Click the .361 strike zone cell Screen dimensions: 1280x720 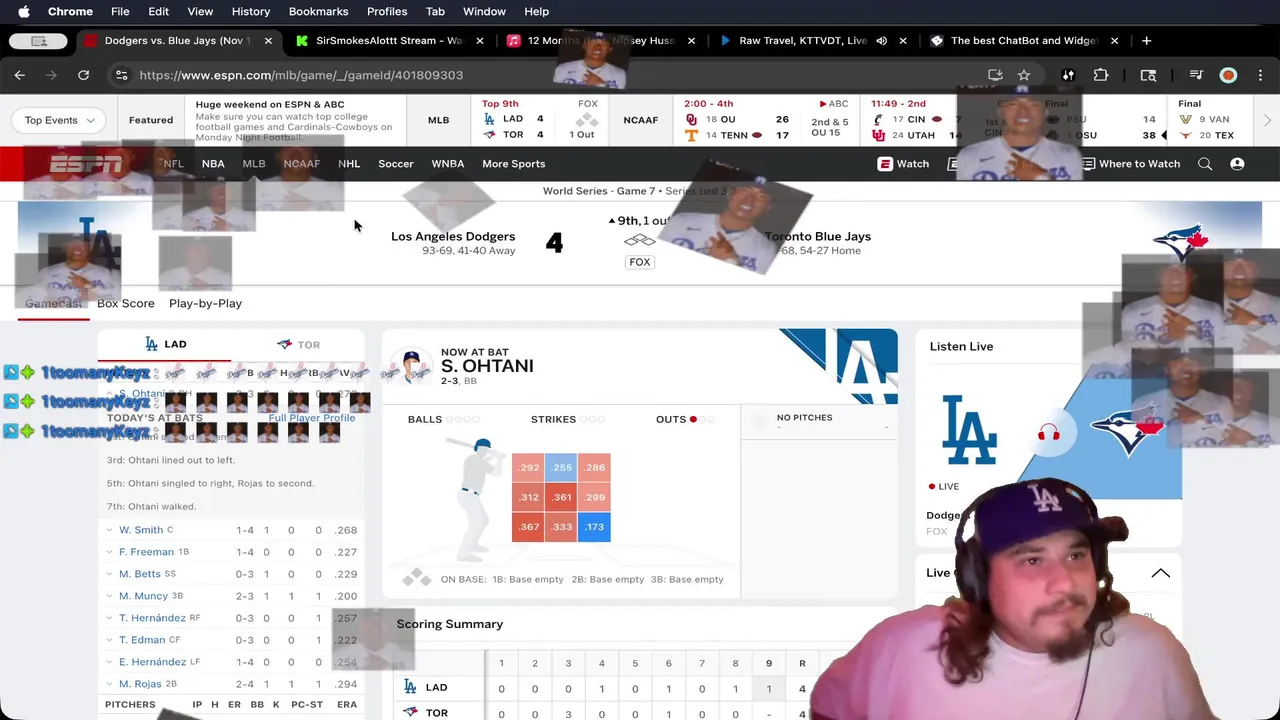562,497
